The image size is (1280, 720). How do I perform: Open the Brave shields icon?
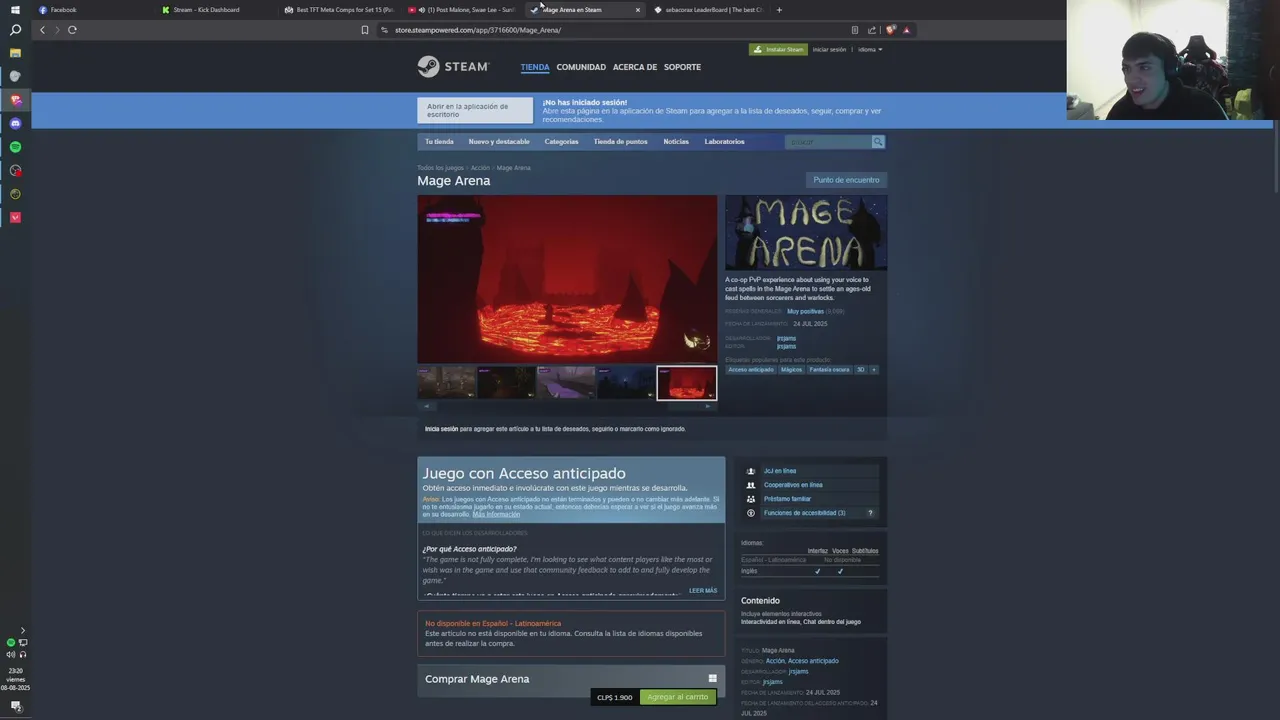(890, 30)
